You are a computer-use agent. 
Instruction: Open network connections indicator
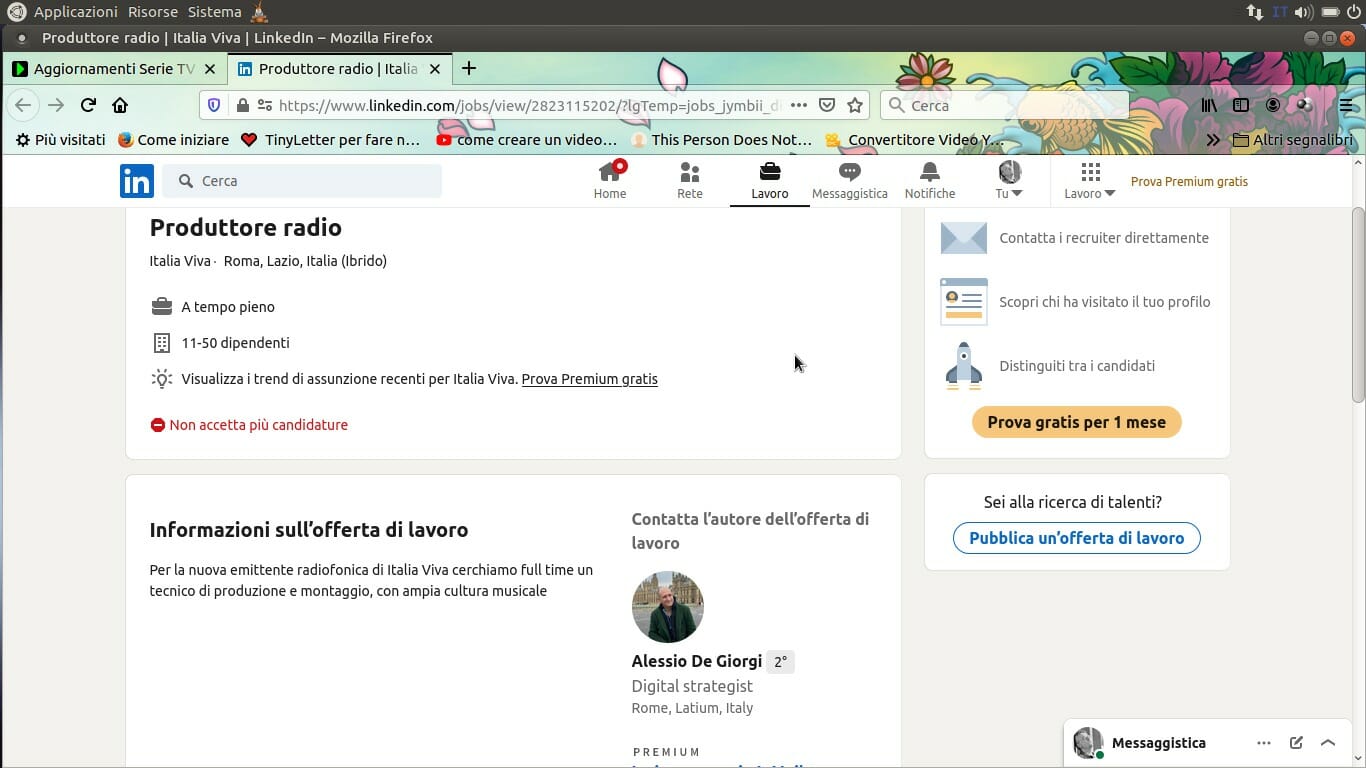[x=1254, y=12]
